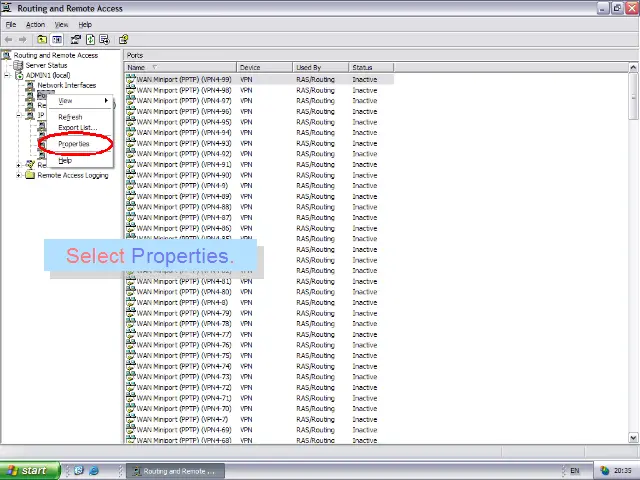Sort by the Name column header
The height and width of the screenshot is (480, 640).
[180, 67]
